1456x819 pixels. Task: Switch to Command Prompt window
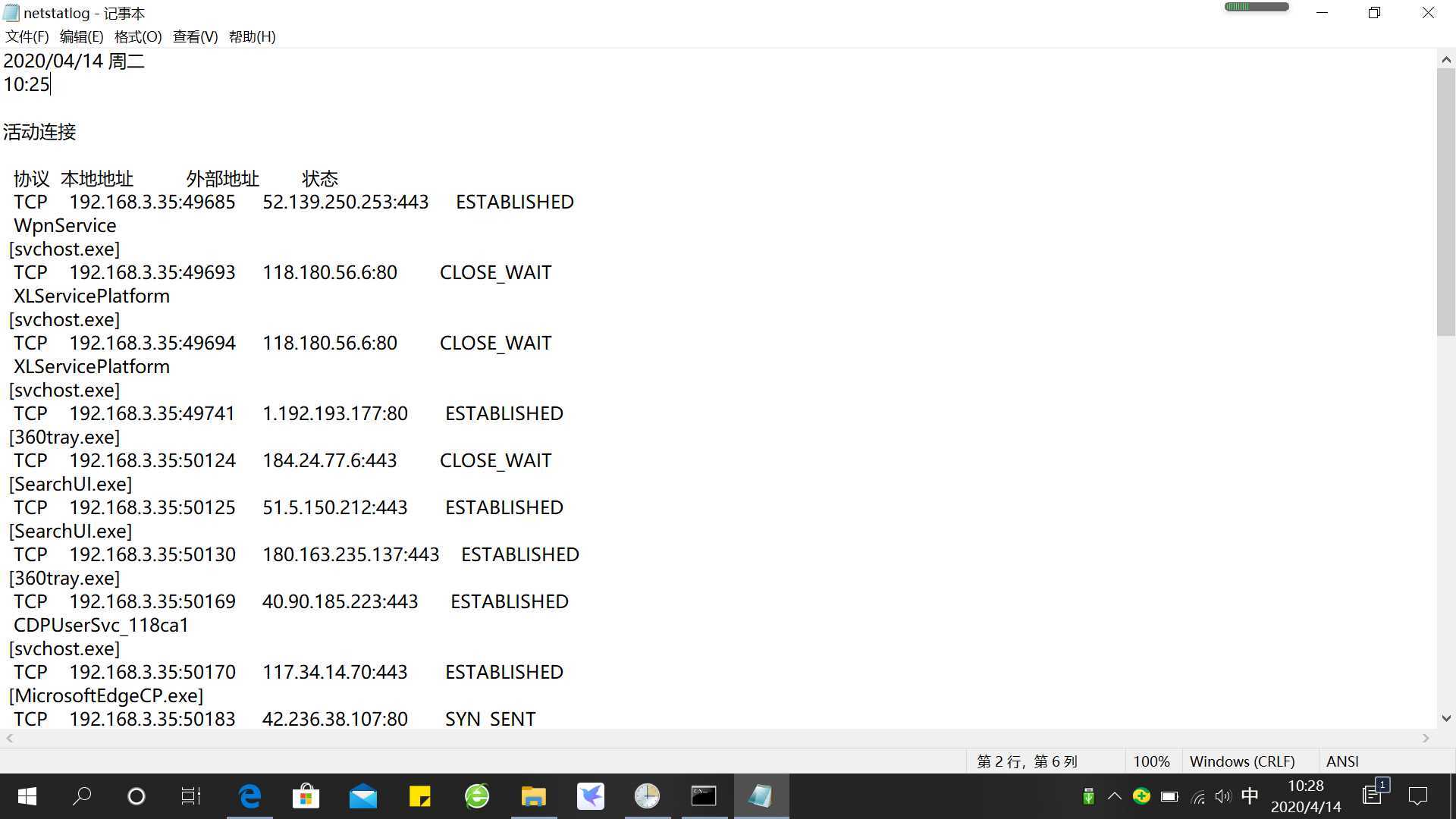click(x=704, y=796)
